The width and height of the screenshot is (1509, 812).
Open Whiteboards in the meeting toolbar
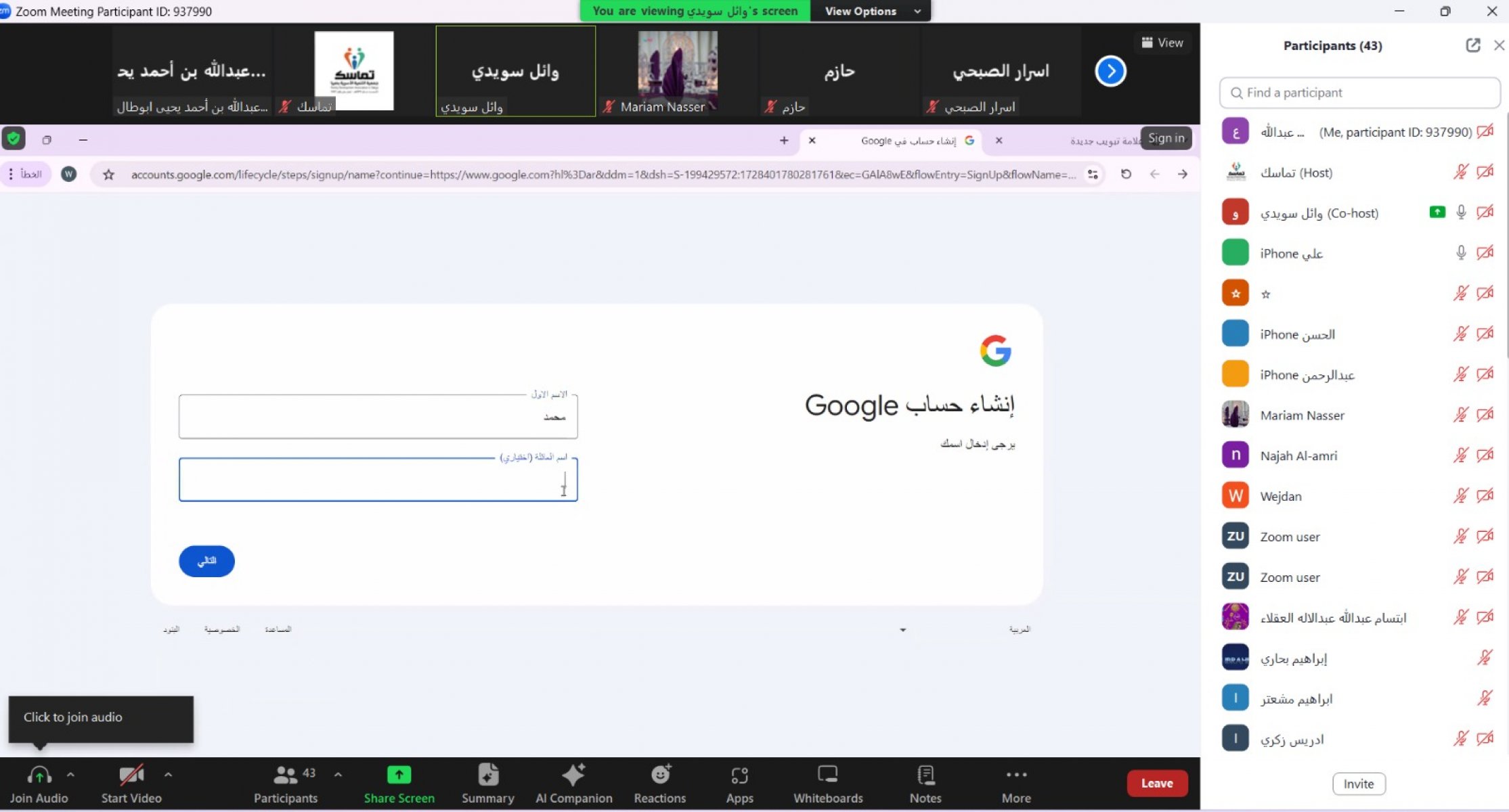[828, 784]
